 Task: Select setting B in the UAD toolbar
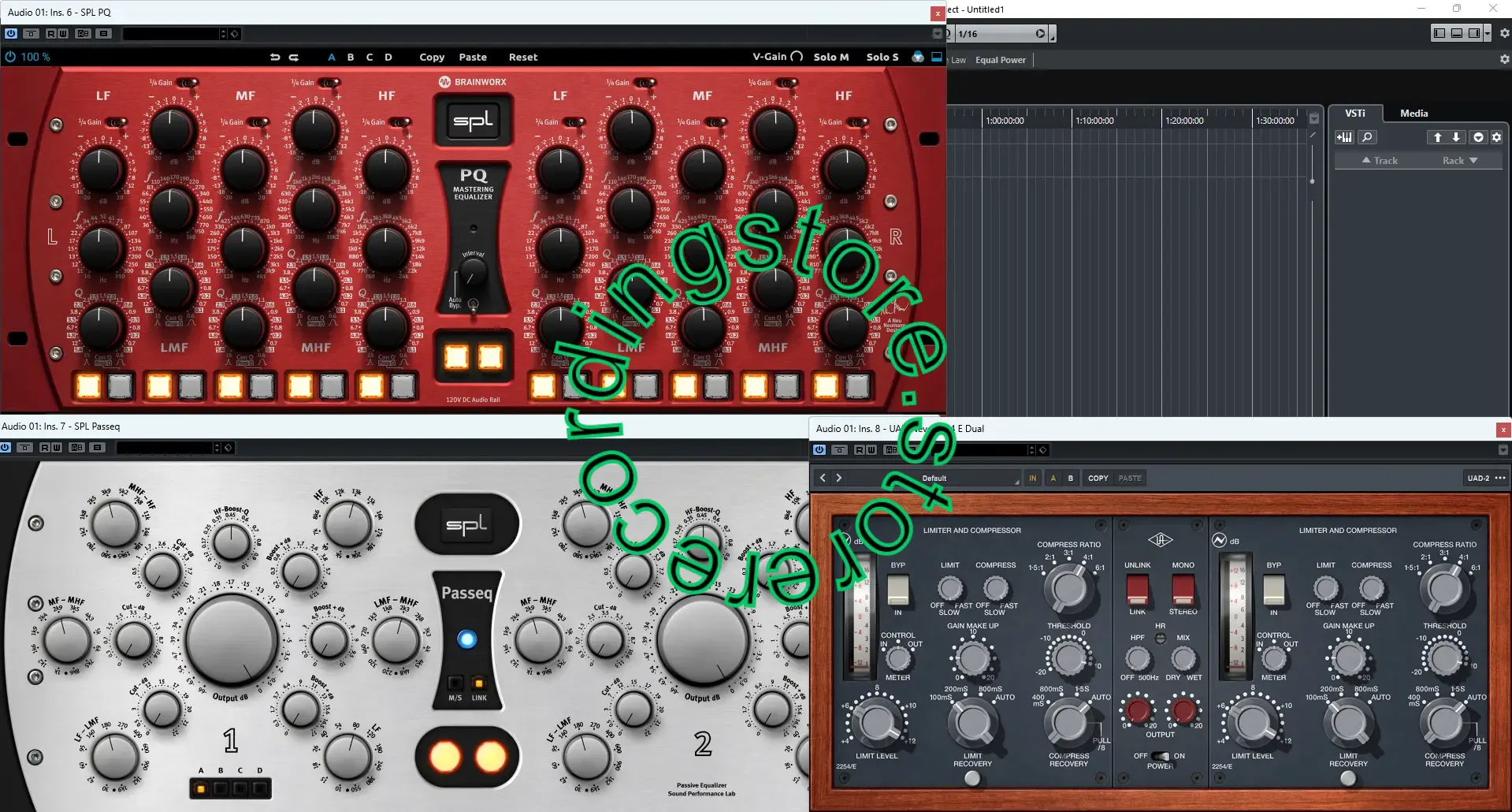point(1070,478)
